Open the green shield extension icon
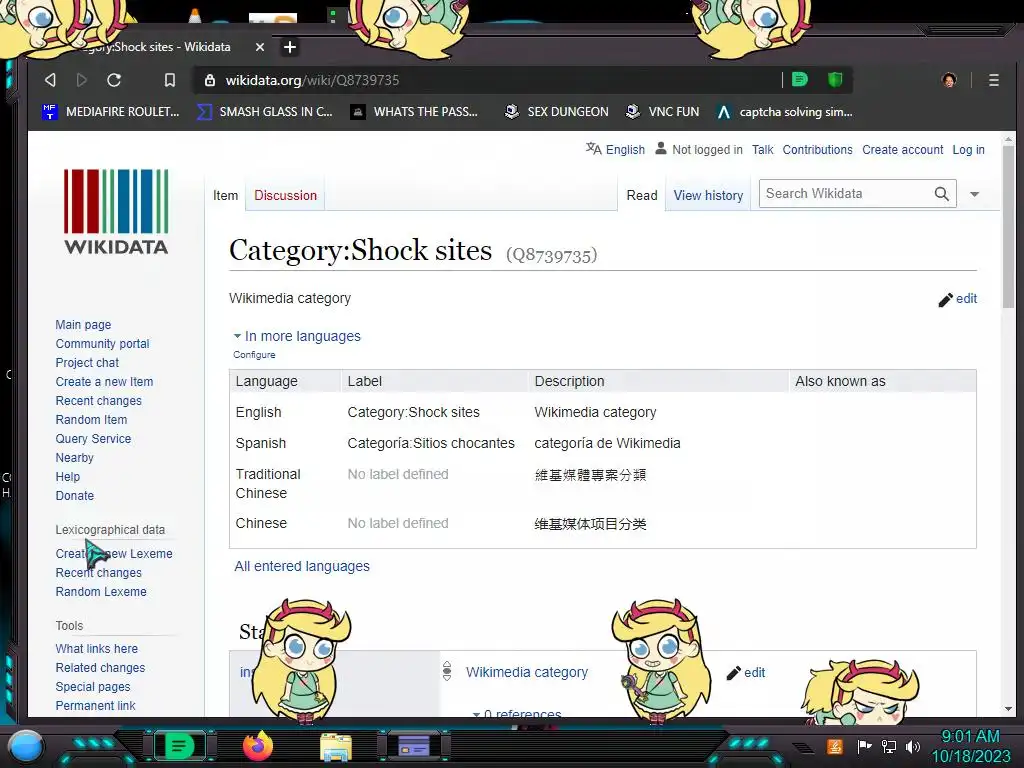This screenshot has height=768, width=1024. click(835, 80)
